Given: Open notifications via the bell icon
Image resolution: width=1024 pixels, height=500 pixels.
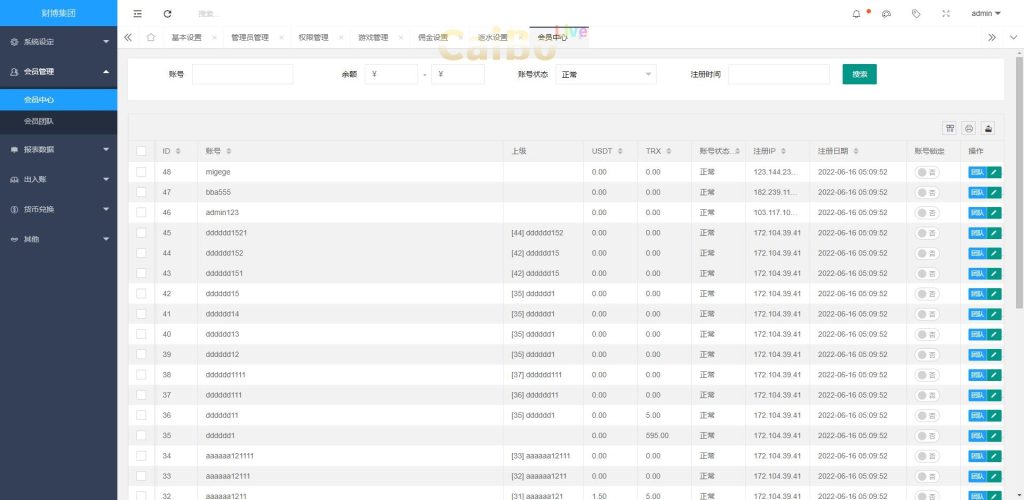Looking at the screenshot, I should pos(856,13).
